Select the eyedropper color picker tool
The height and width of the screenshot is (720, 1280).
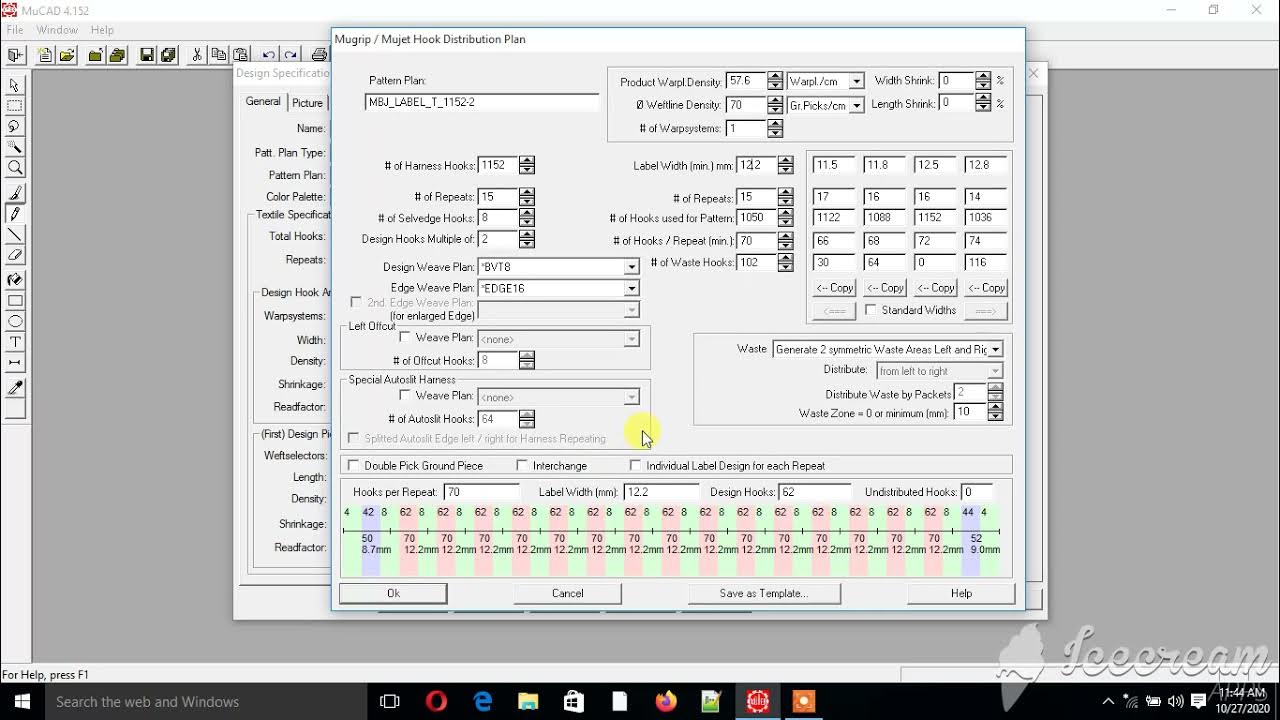pyautogui.click(x=15, y=387)
